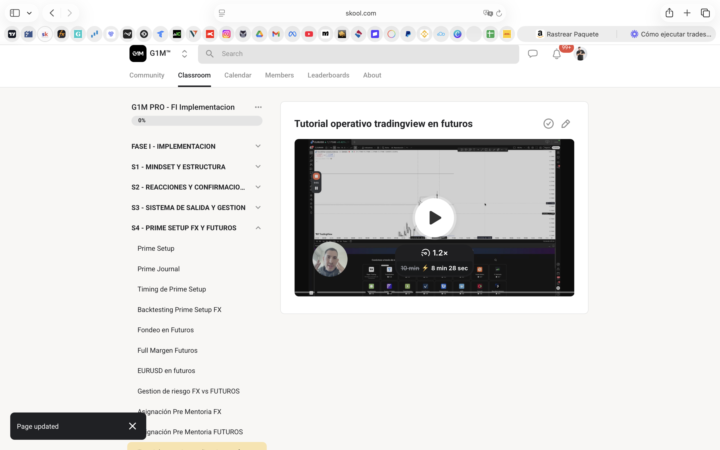Click the Search input field
This screenshot has height=450, width=720.
click(x=359, y=54)
